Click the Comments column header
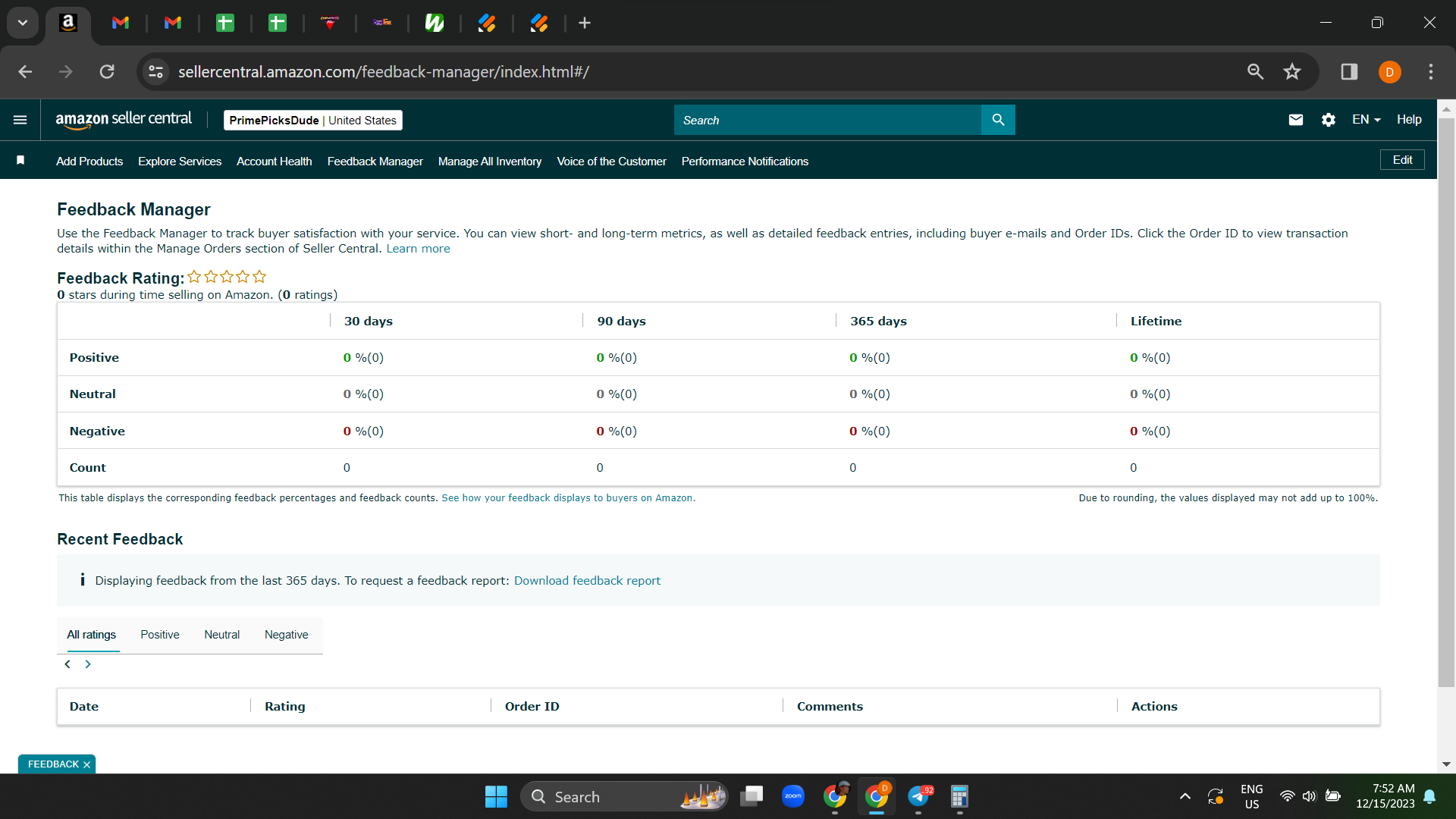The width and height of the screenshot is (1456, 819). [830, 706]
